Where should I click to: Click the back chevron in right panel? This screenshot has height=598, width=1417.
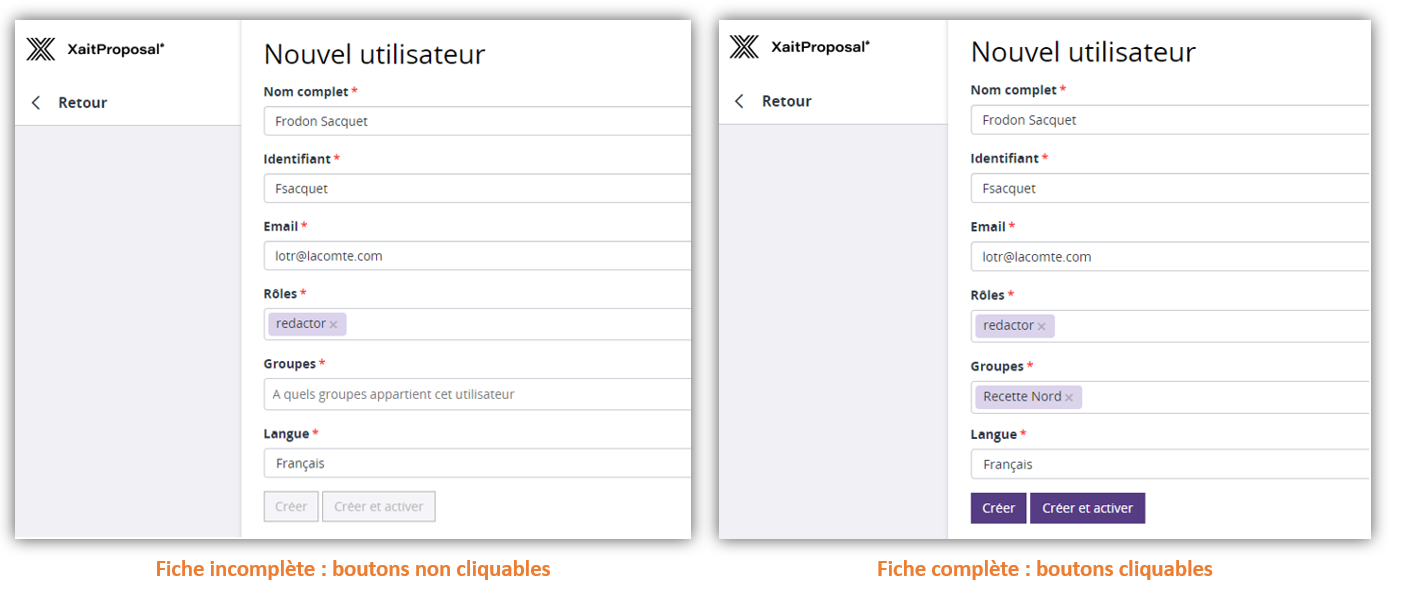click(740, 101)
